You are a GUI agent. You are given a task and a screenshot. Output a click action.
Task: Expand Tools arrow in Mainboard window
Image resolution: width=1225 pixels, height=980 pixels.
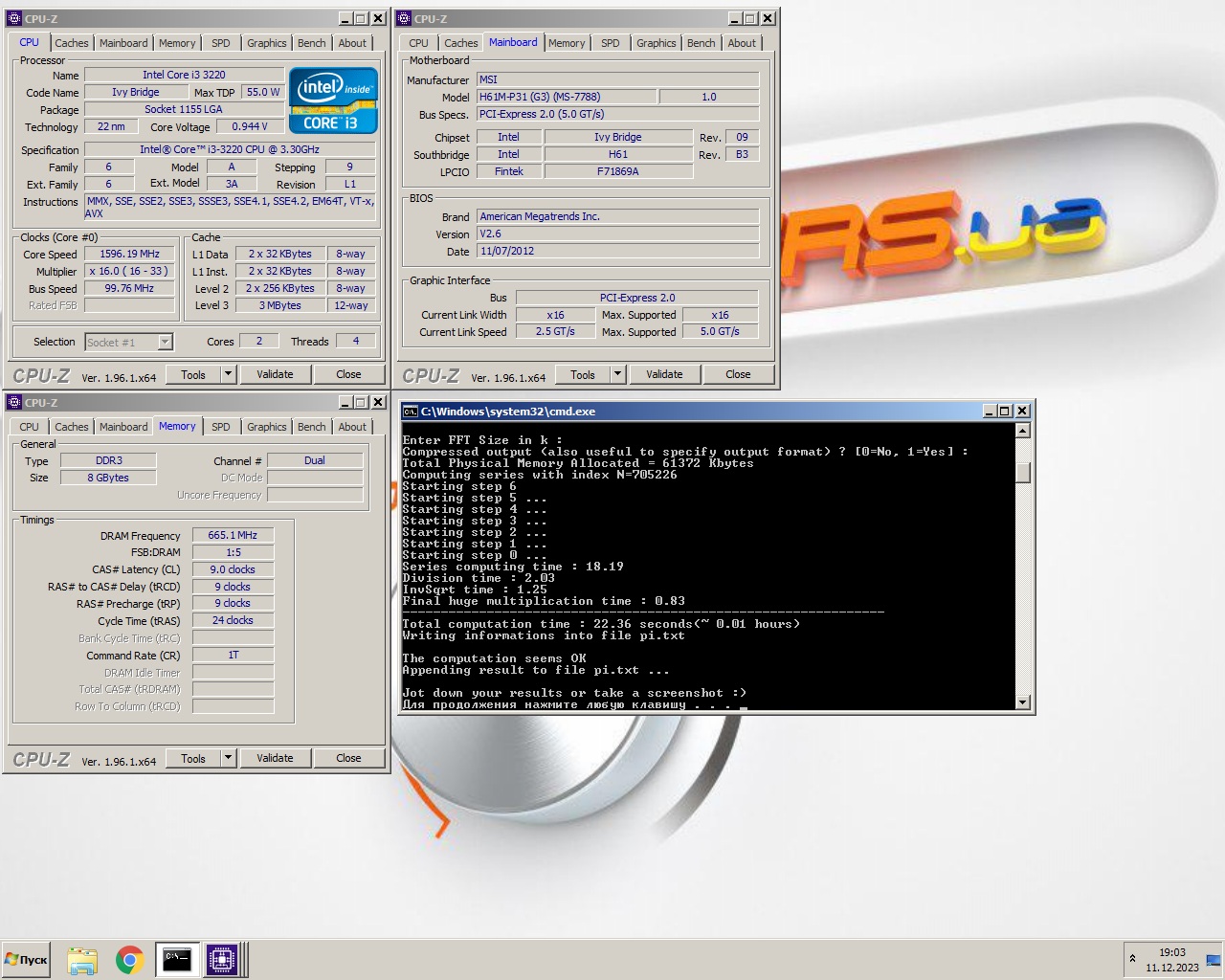point(617,374)
